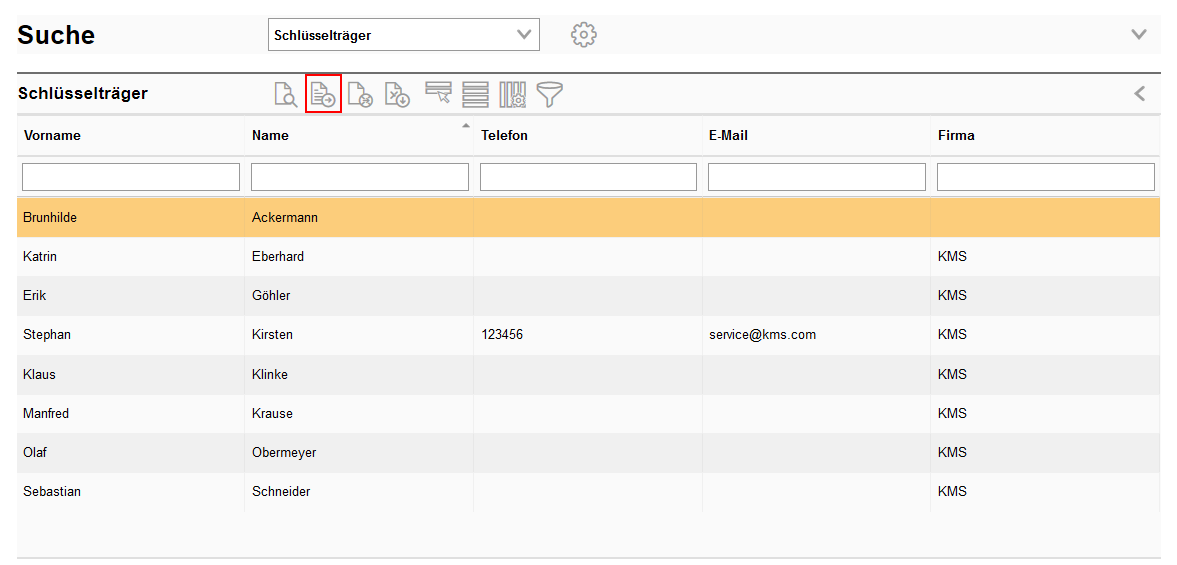This screenshot has height=565, width=1177.
Task: Click the Excel export download icon
Action: 397,94
